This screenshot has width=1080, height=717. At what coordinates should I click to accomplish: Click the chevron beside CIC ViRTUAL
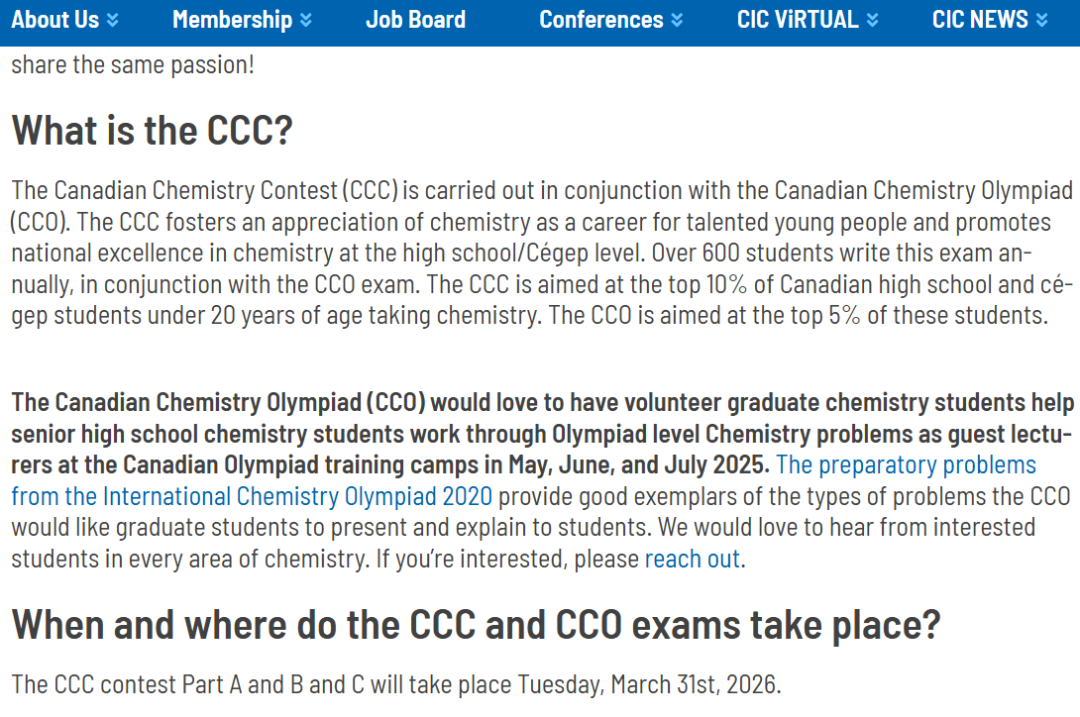[x=872, y=20]
